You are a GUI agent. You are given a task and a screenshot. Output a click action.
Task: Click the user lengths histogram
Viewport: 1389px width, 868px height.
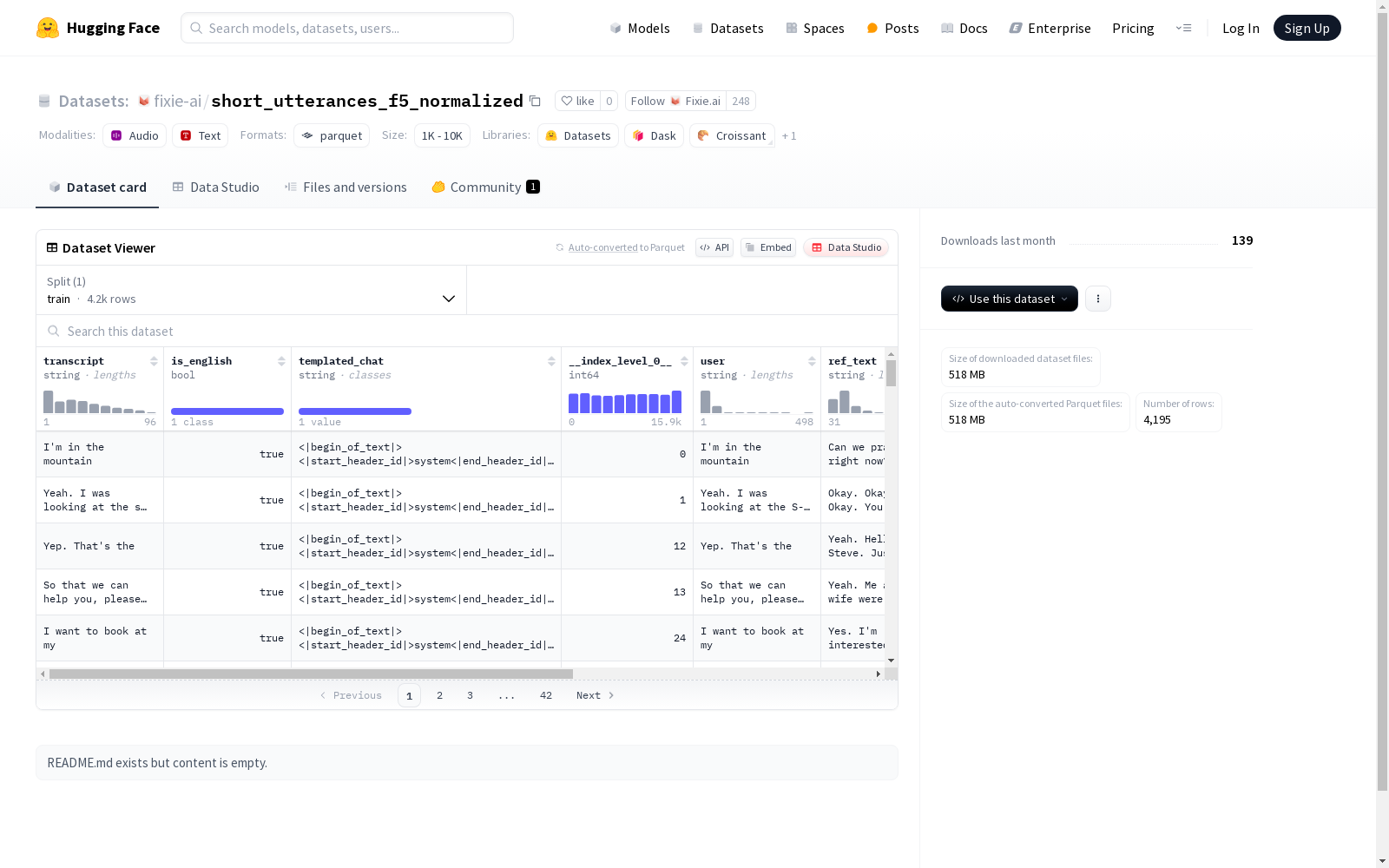coord(757,402)
